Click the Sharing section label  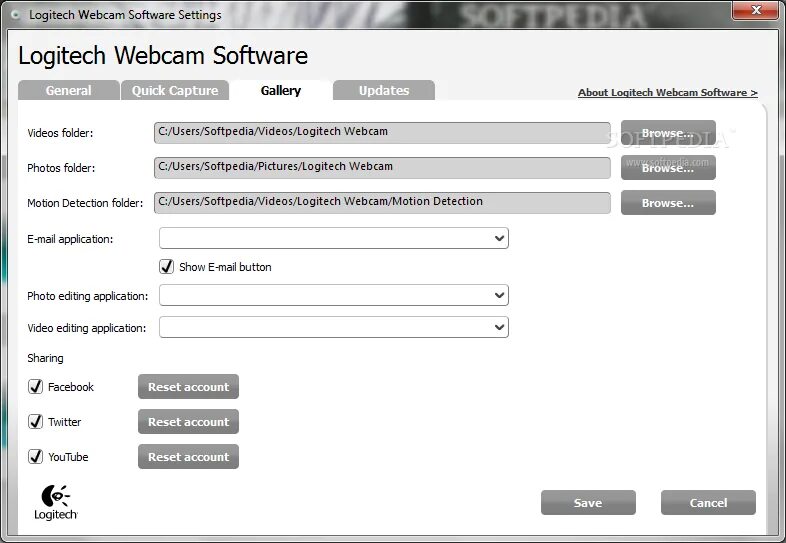(x=46, y=358)
